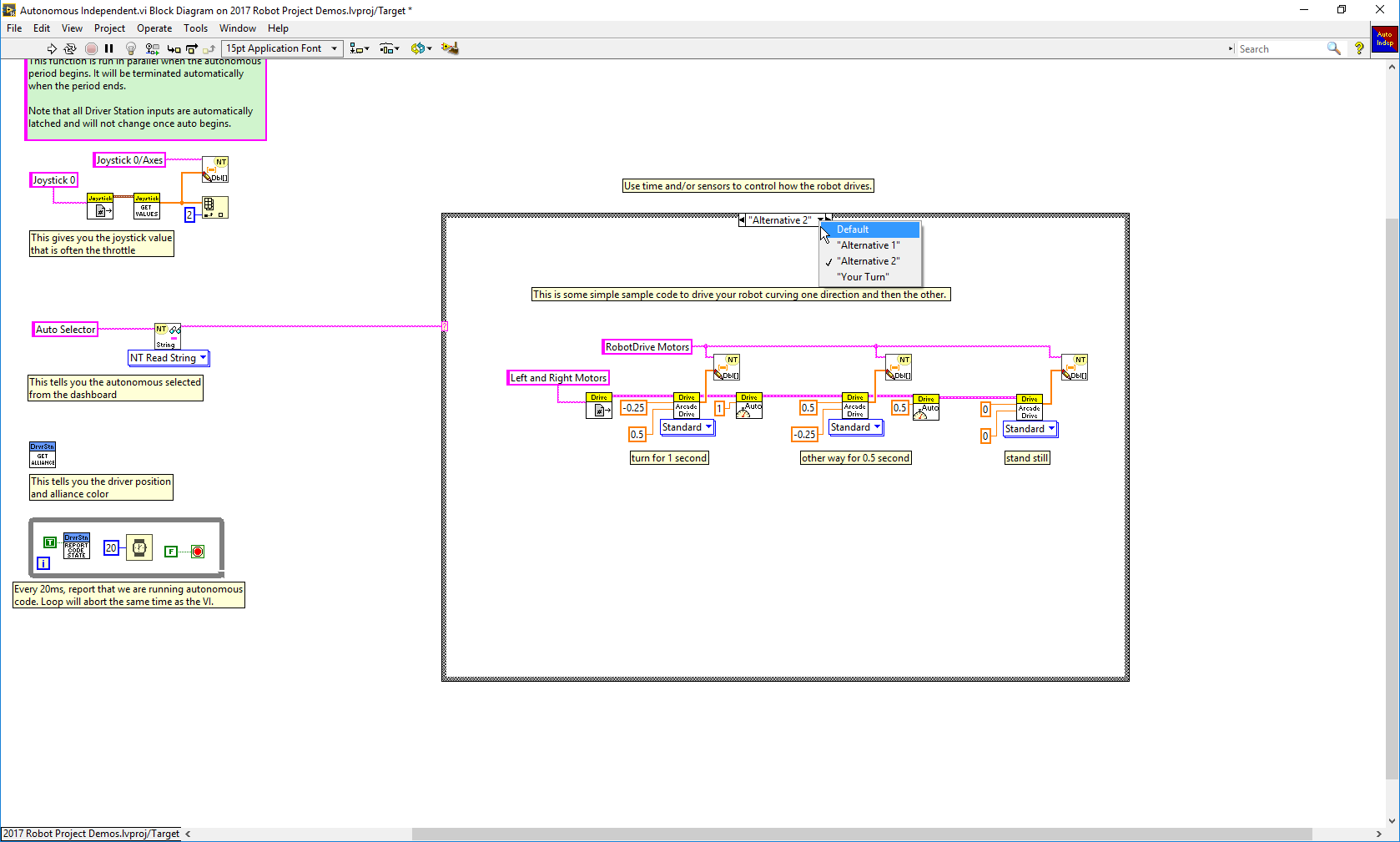The height and width of the screenshot is (842, 1400).
Task: Select the Joystick 0 device reference
Action: coord(54,180)
